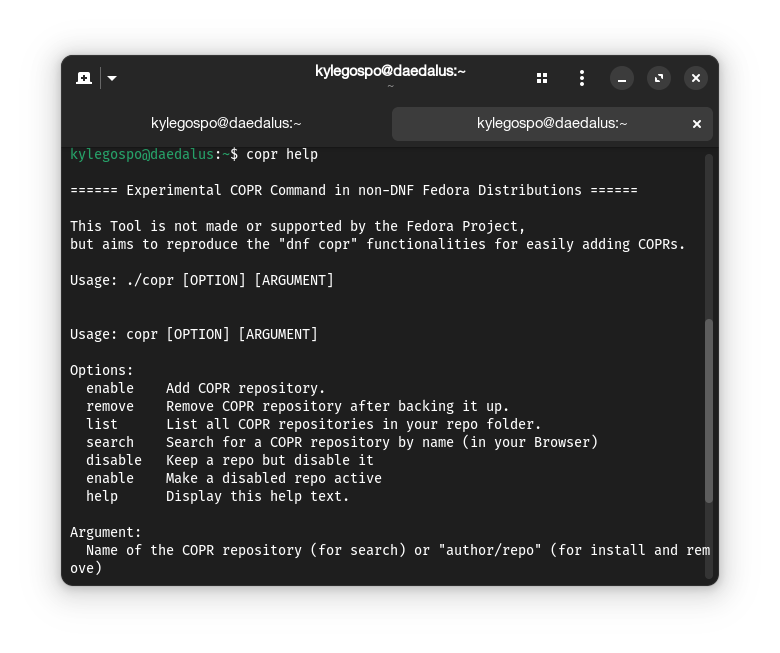Open a new terminal tab
The image size is (780, 653).
coord(84,78)
